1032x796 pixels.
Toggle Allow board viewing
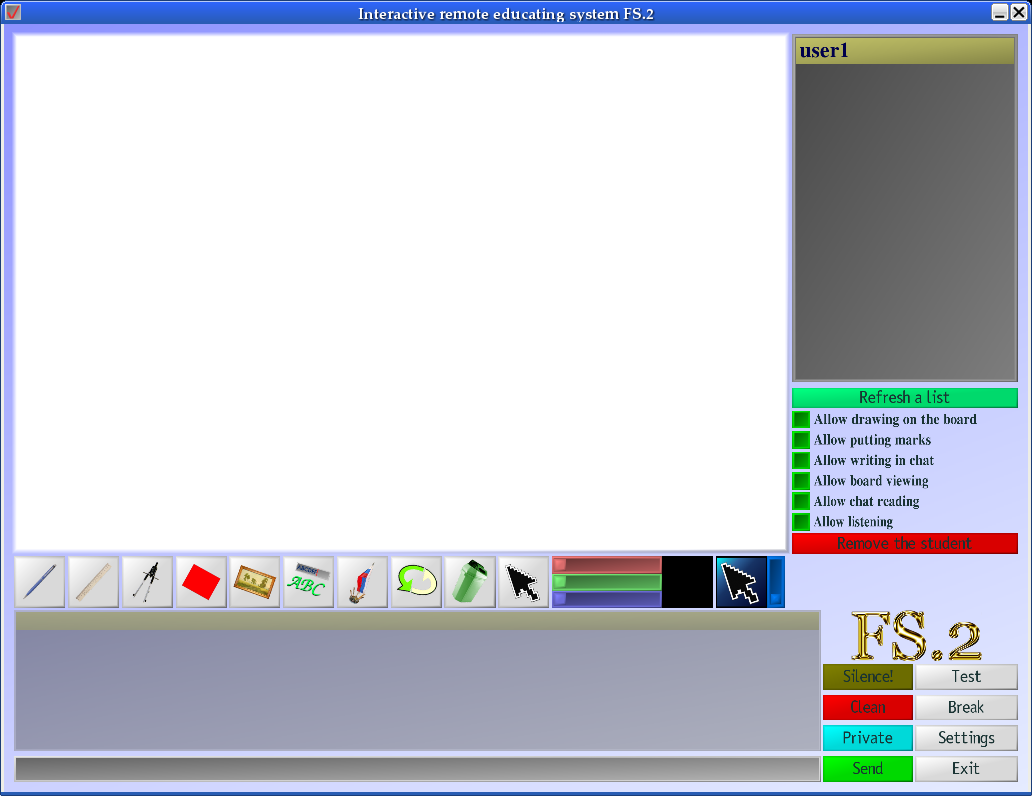pos(801,481)
